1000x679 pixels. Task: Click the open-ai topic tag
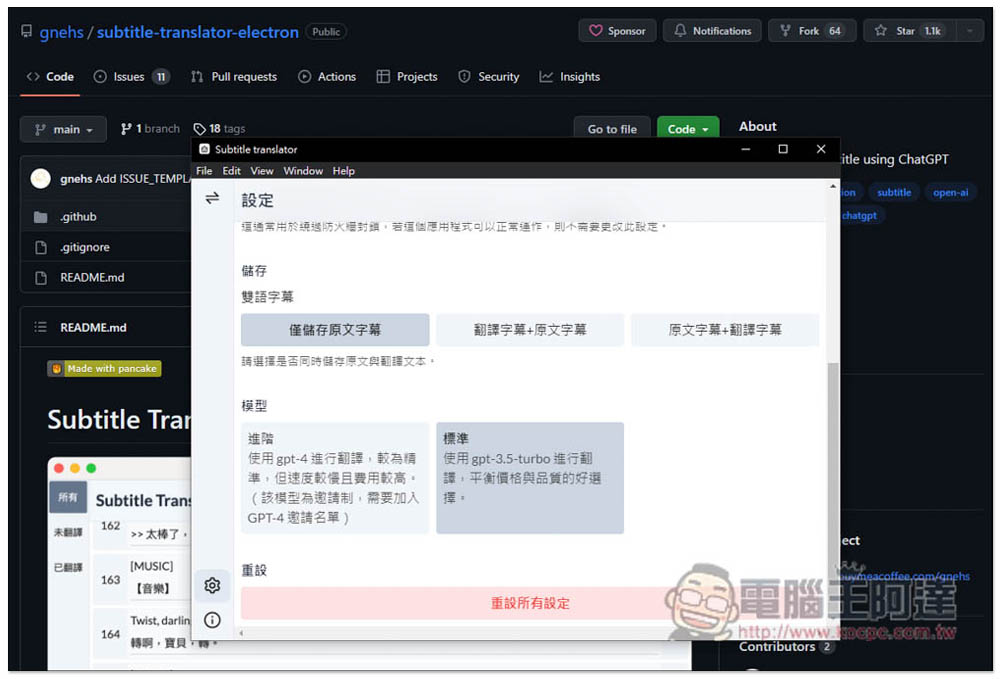pos(950,193)
